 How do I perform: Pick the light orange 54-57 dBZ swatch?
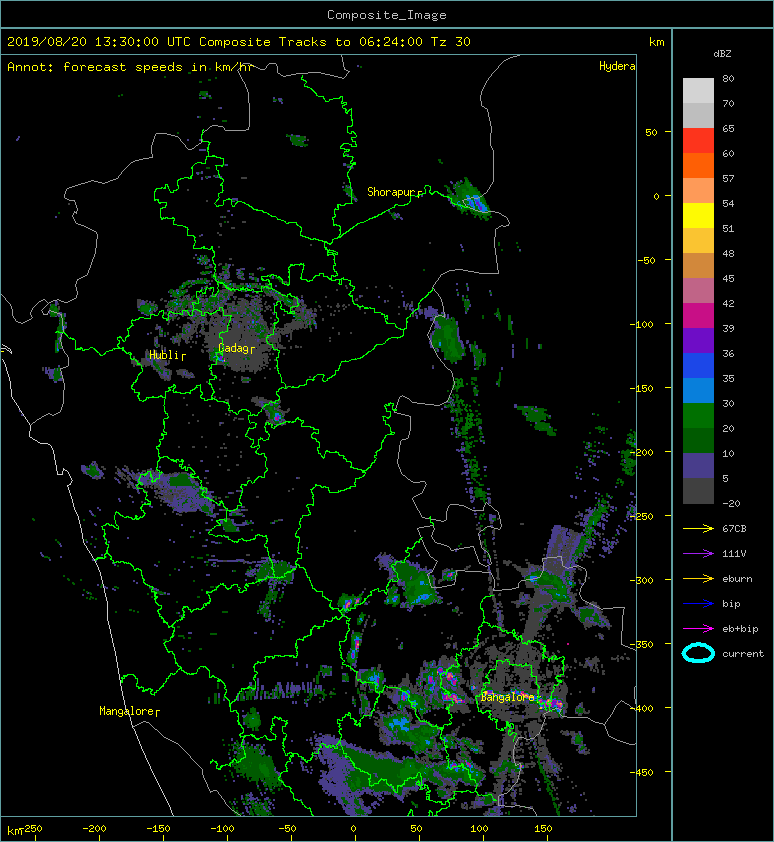pos(698,191)
